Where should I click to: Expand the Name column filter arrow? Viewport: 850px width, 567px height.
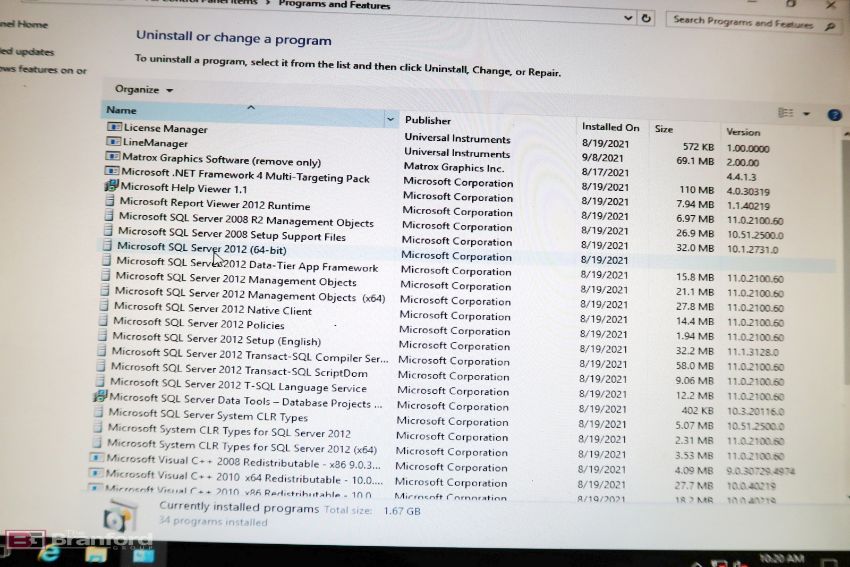pyautogui.click(x=390, y=119)
